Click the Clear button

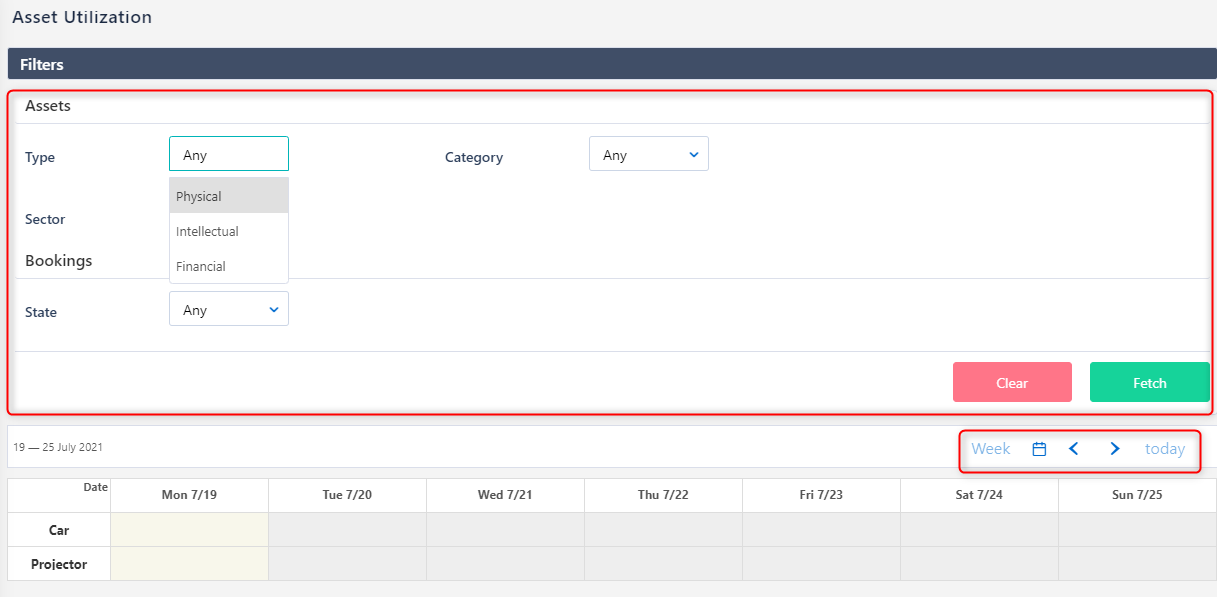pyautogui.click(x=1012, y=382)
